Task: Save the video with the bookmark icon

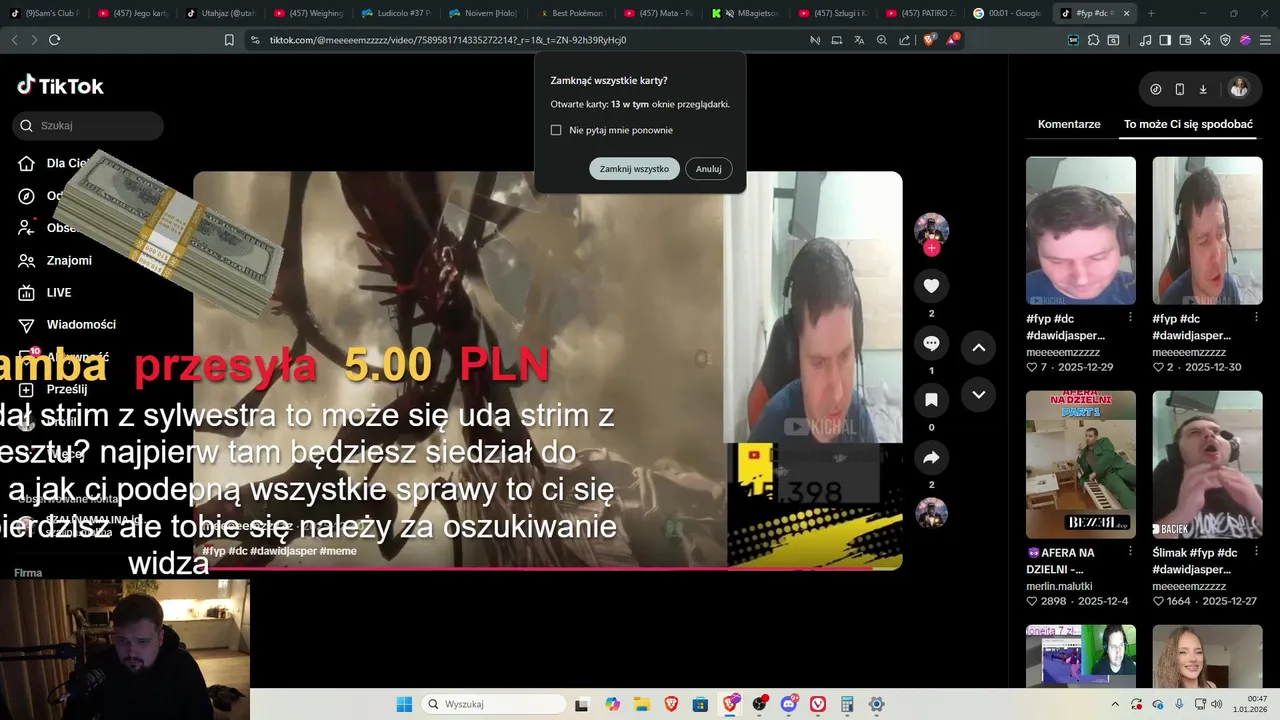Action: pos(931,400)
